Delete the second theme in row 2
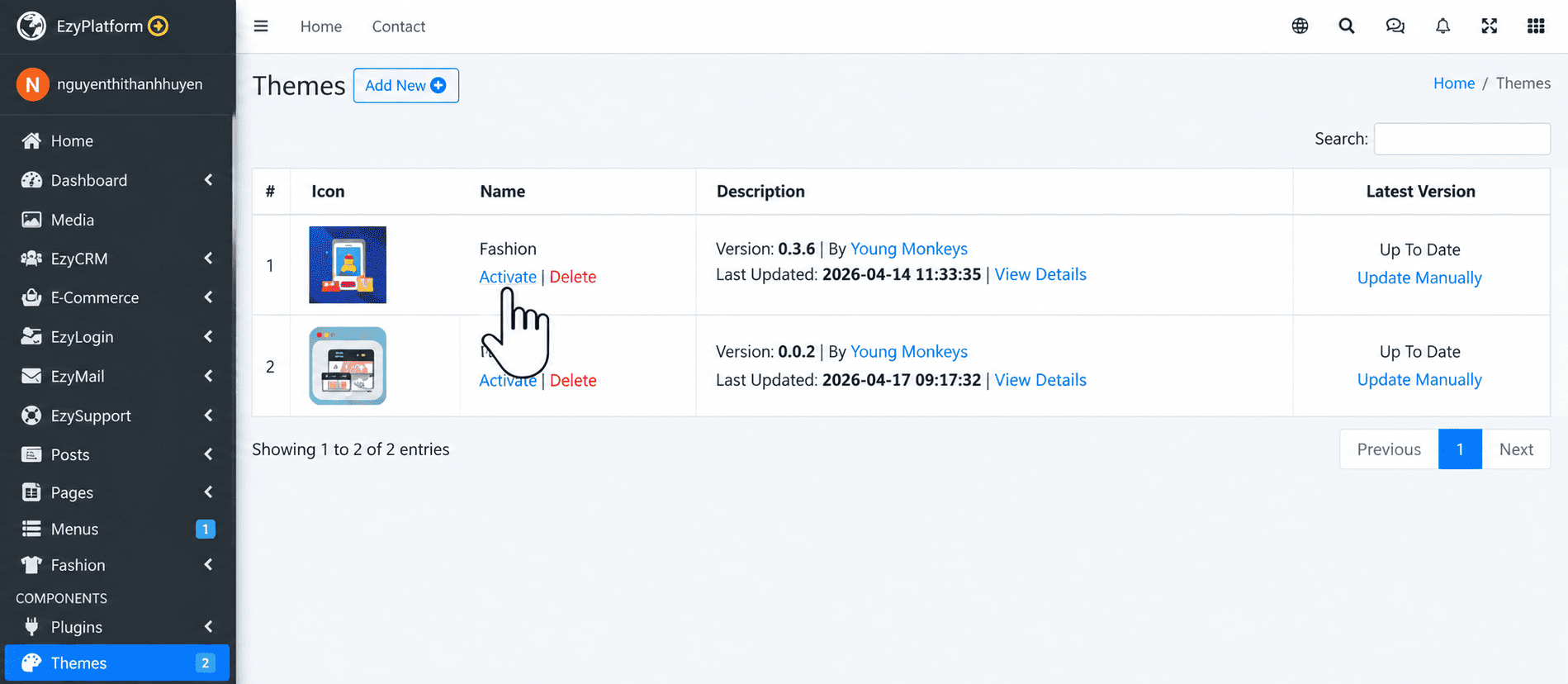Viewport: 1568px width, 684px height. [573, 380]
